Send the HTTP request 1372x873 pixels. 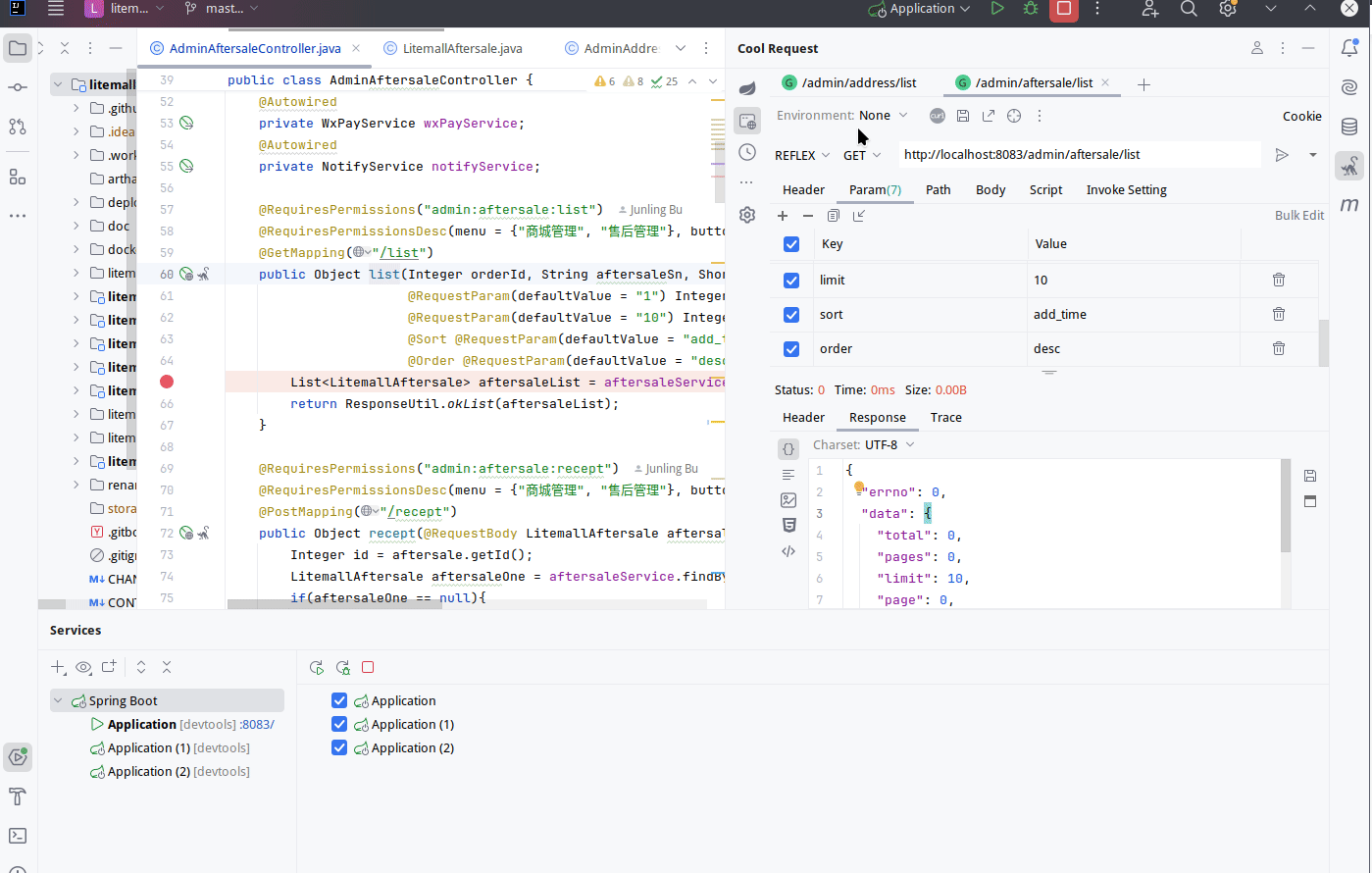click(x=1282, y=155)
